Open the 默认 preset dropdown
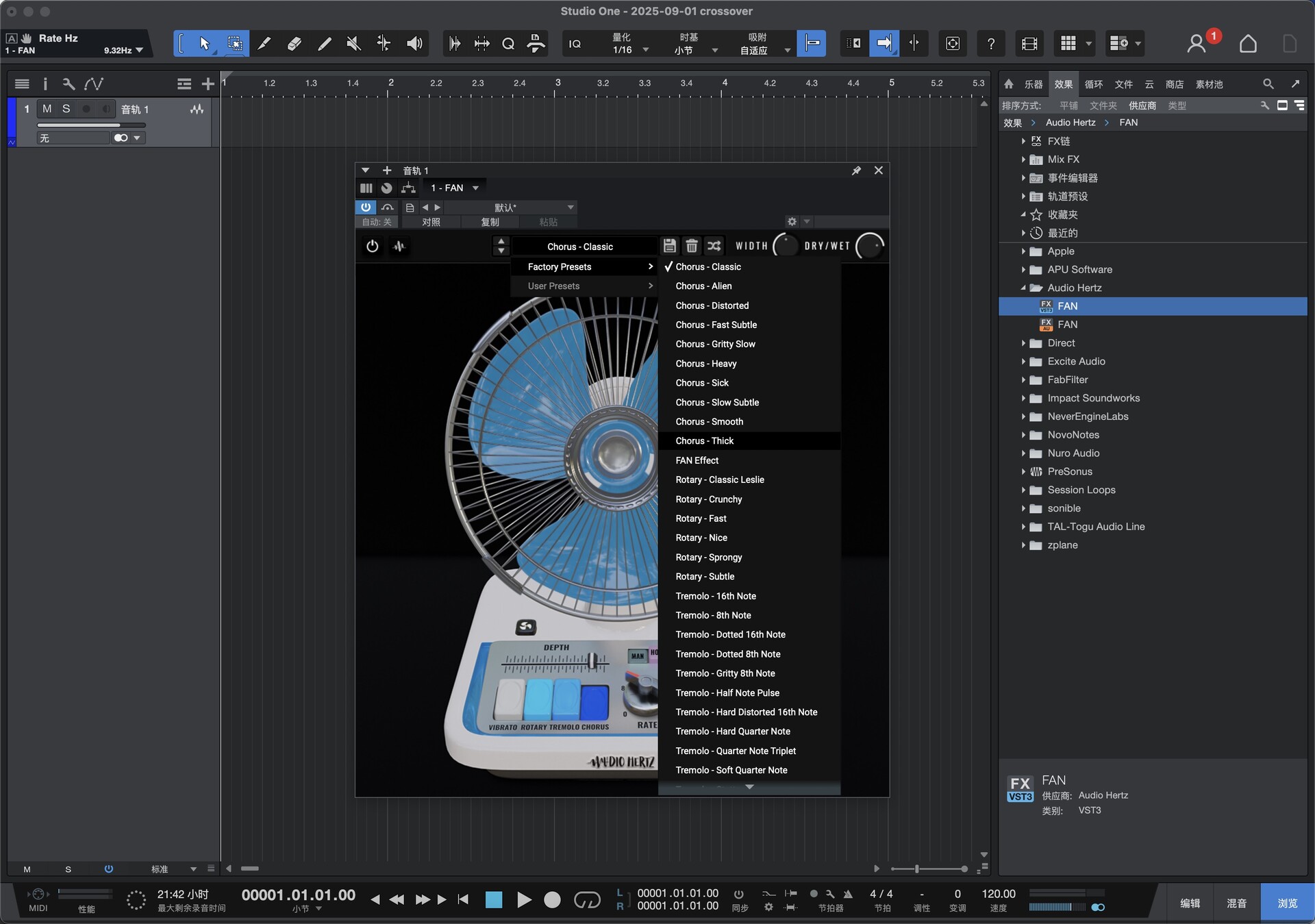Image resolution: width=1315 pixels, height=924 pixels. pos(510,208)
